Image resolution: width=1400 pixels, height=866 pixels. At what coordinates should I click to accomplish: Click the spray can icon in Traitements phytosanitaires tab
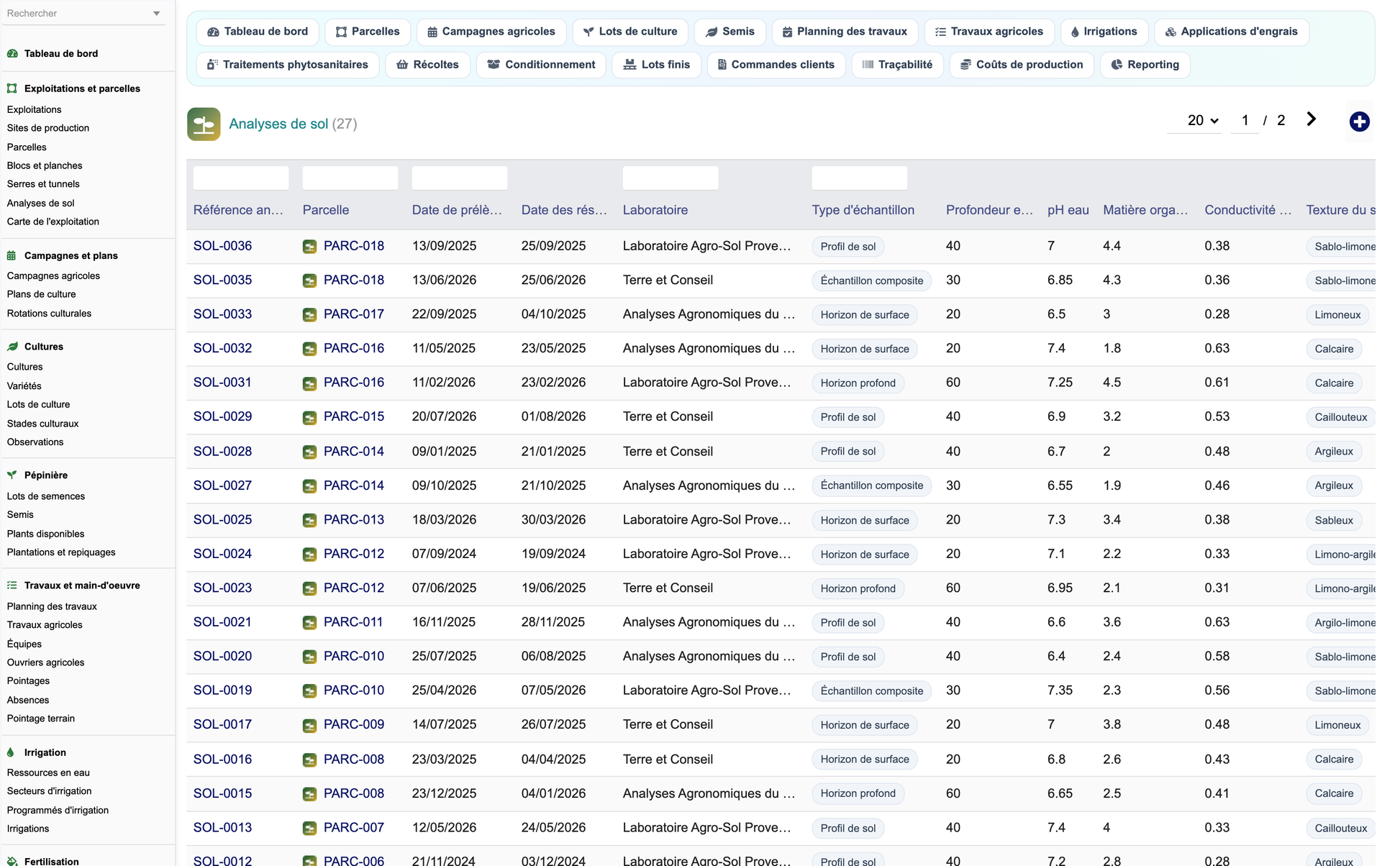pos(212,65)
